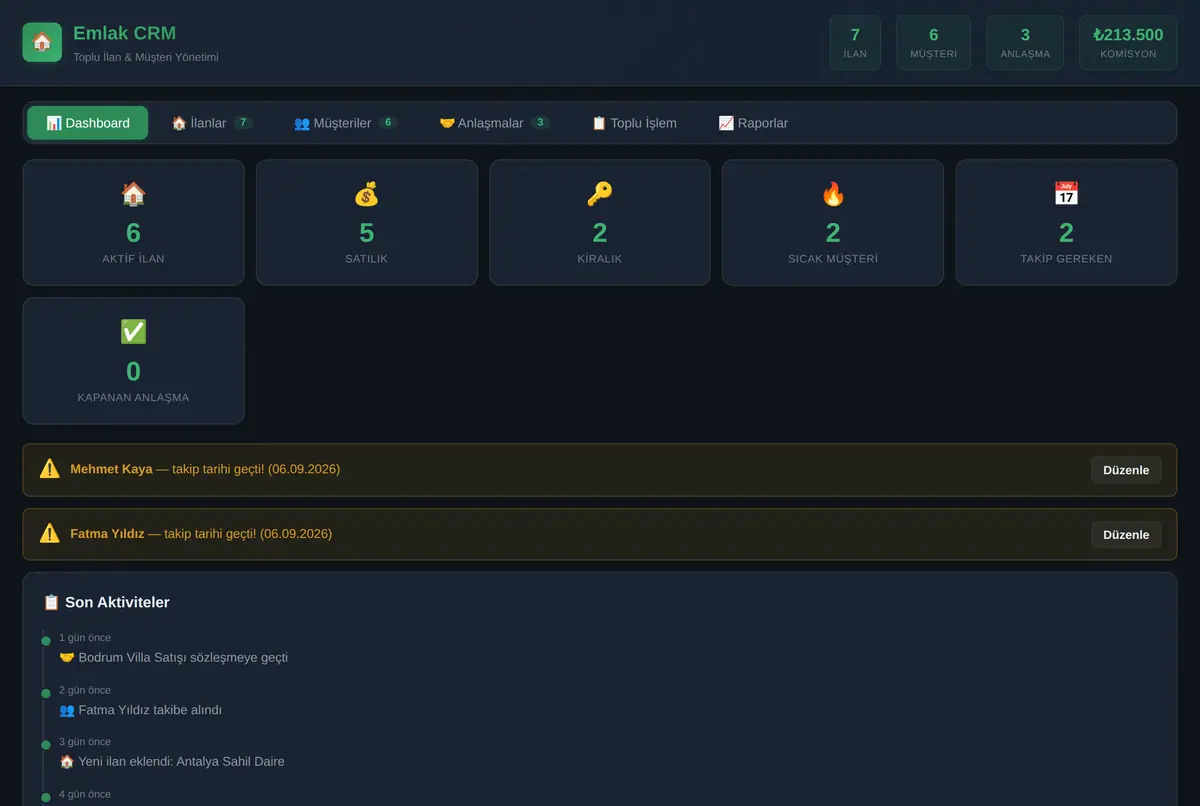Click the '1 gün önce' timestamp
This screenshot has height=806, width=1200.
pyautogui.click(x=85, y=638)
